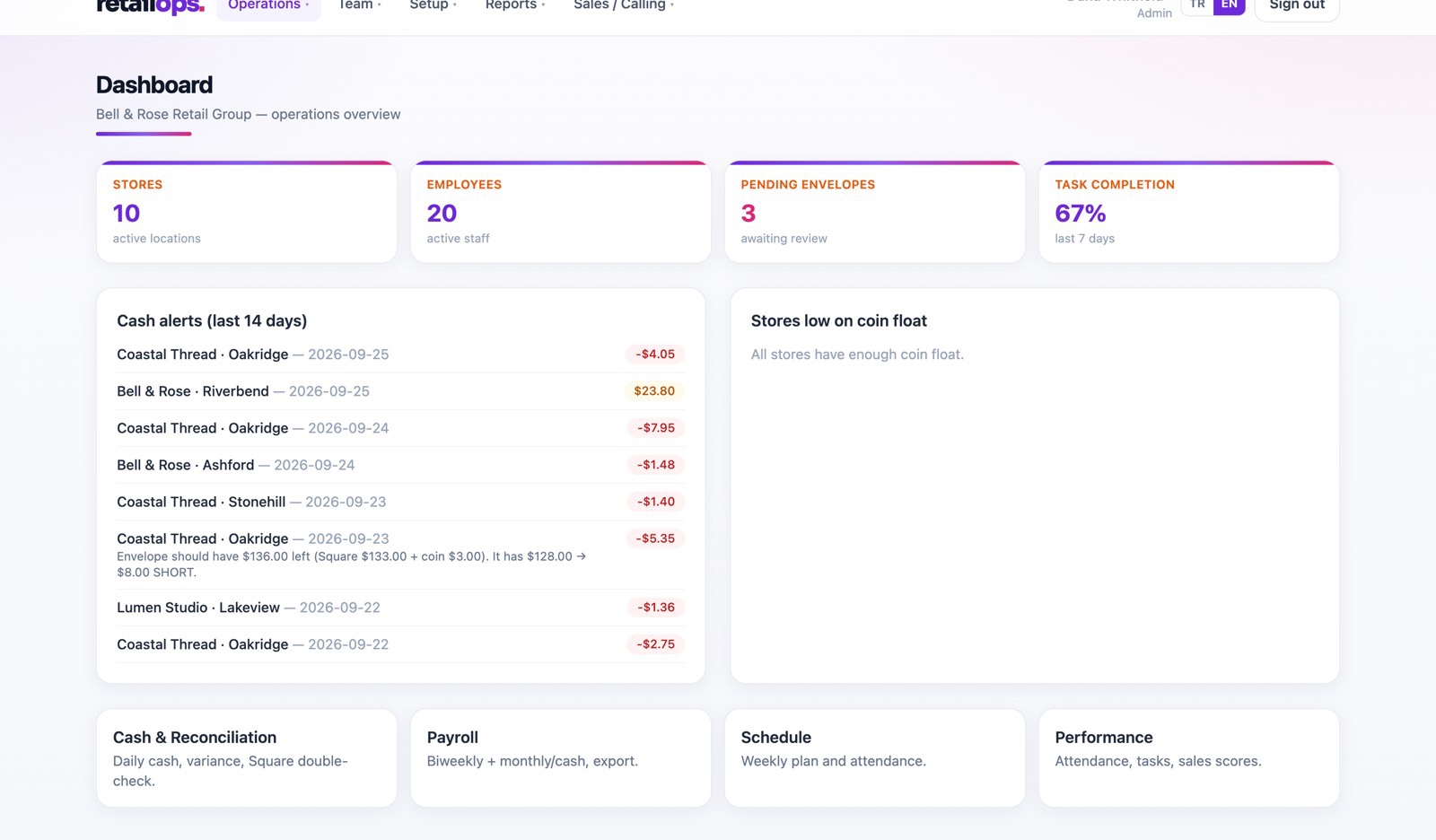Click the Admin role label
The width and height of the screenshot is (1436, 840).
(x=1154, y=13)
